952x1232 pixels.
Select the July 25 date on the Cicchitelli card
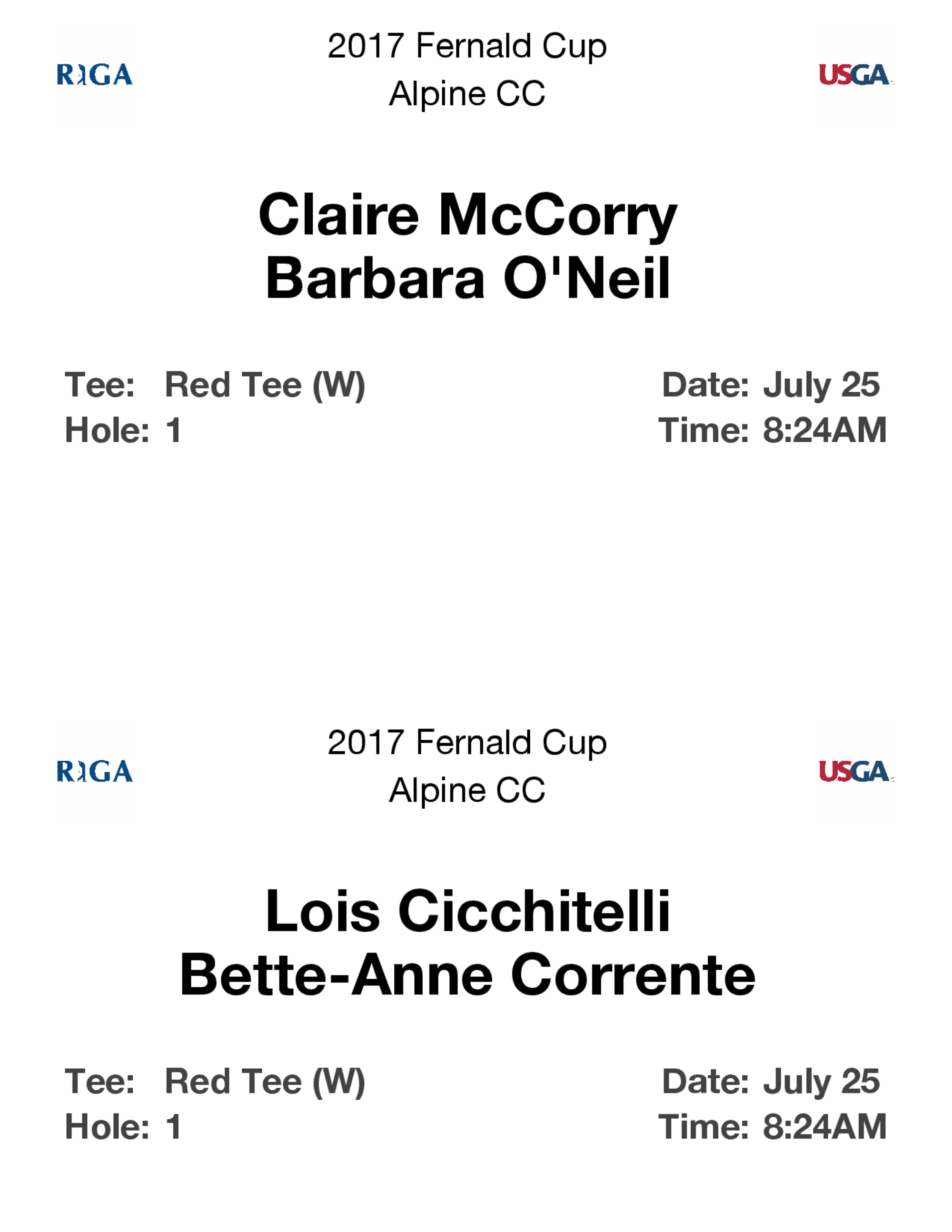[821, 1082]
